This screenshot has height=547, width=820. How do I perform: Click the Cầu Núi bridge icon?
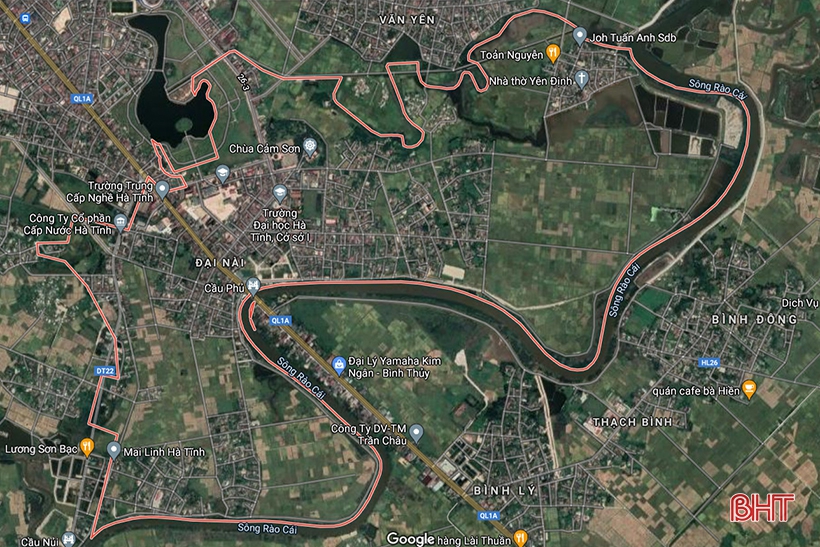69,539
